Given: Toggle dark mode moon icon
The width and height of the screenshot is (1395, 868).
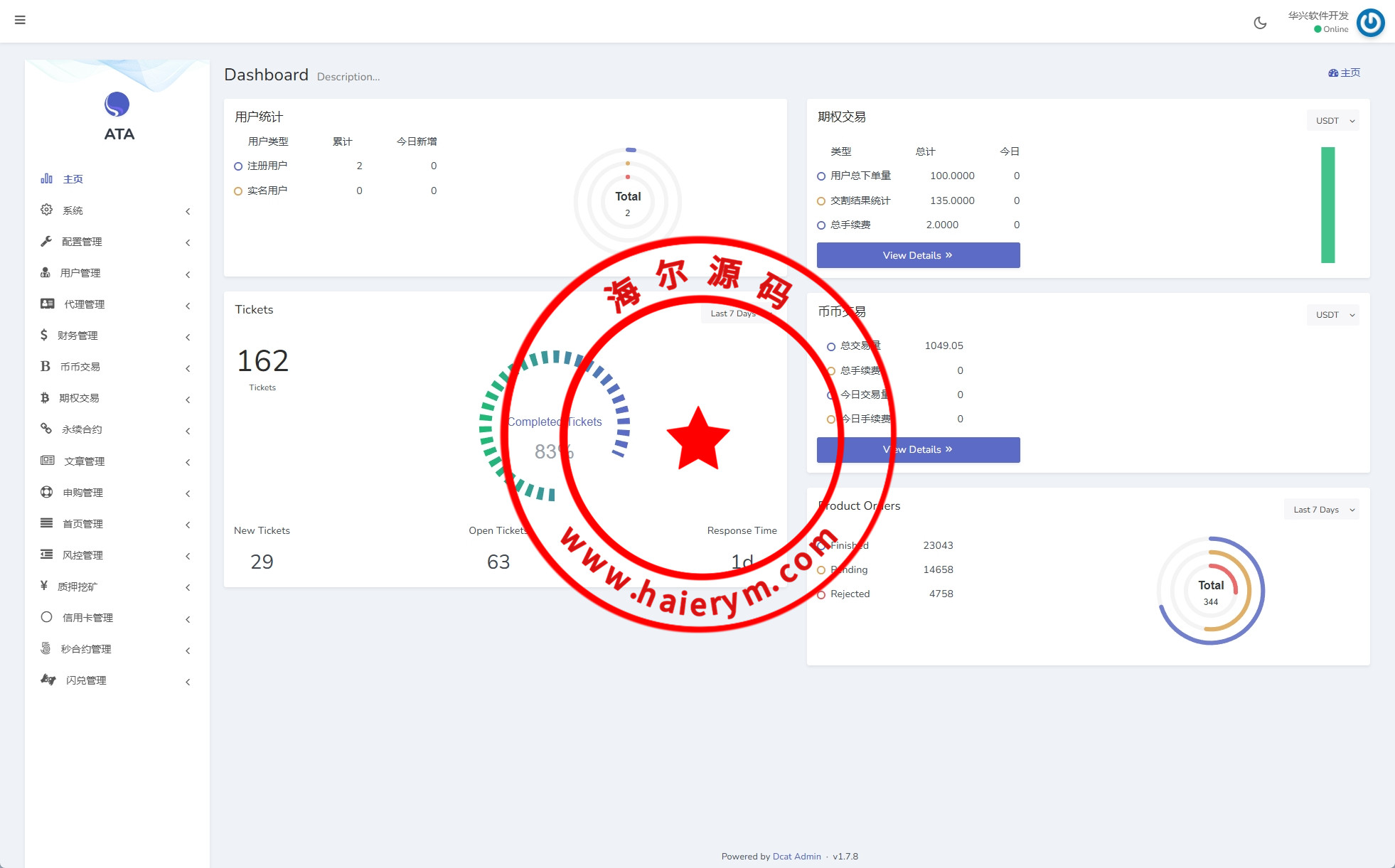Looking at the screenshot, I should [x=1260, y=23].
